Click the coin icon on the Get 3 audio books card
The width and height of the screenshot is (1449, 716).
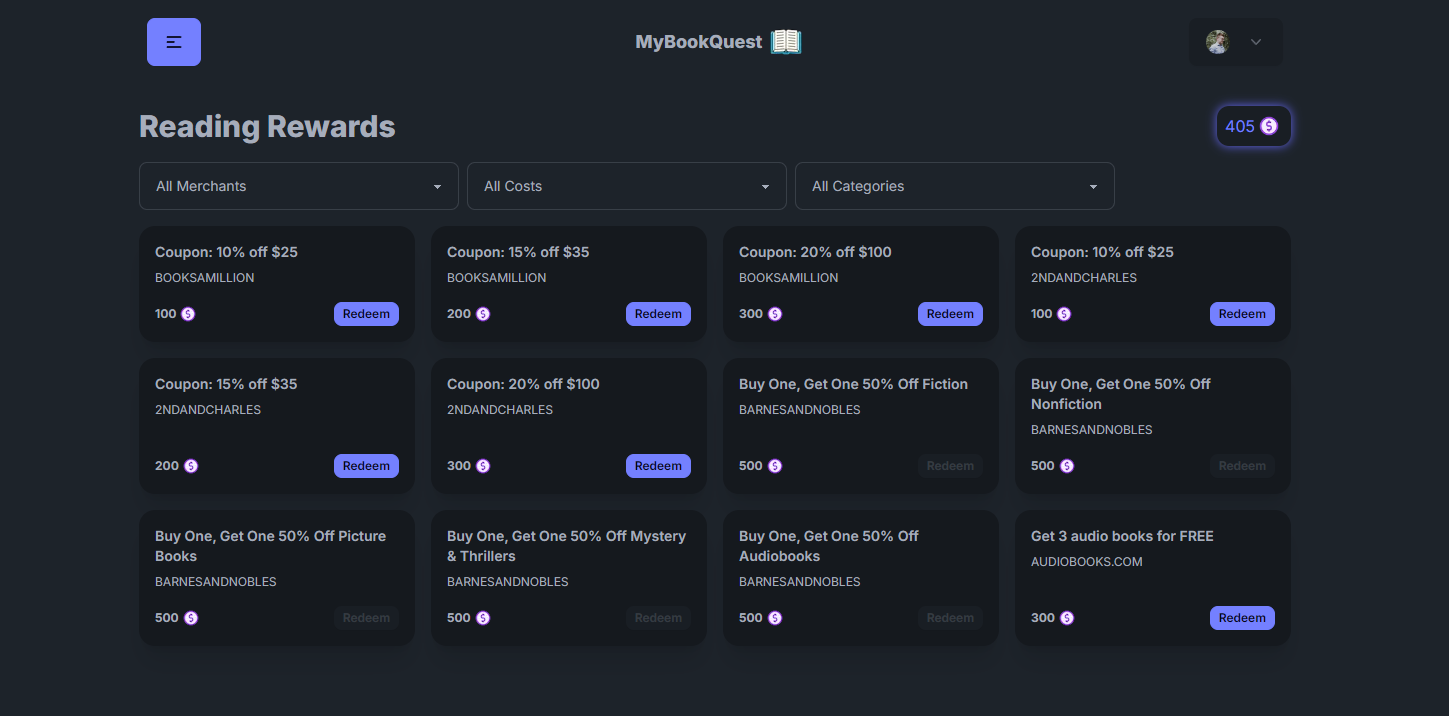coord(1067,617)
